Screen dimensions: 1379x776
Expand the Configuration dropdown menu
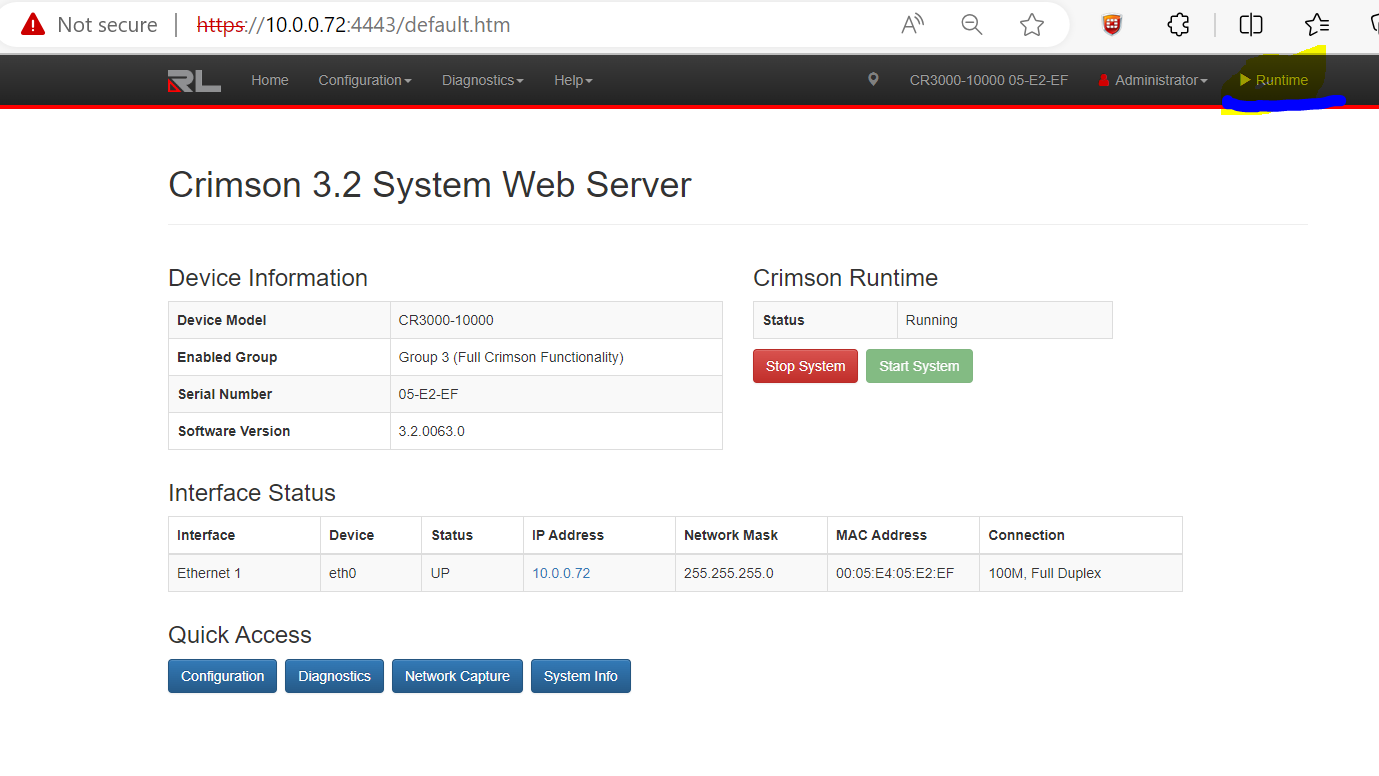[365, 80]
